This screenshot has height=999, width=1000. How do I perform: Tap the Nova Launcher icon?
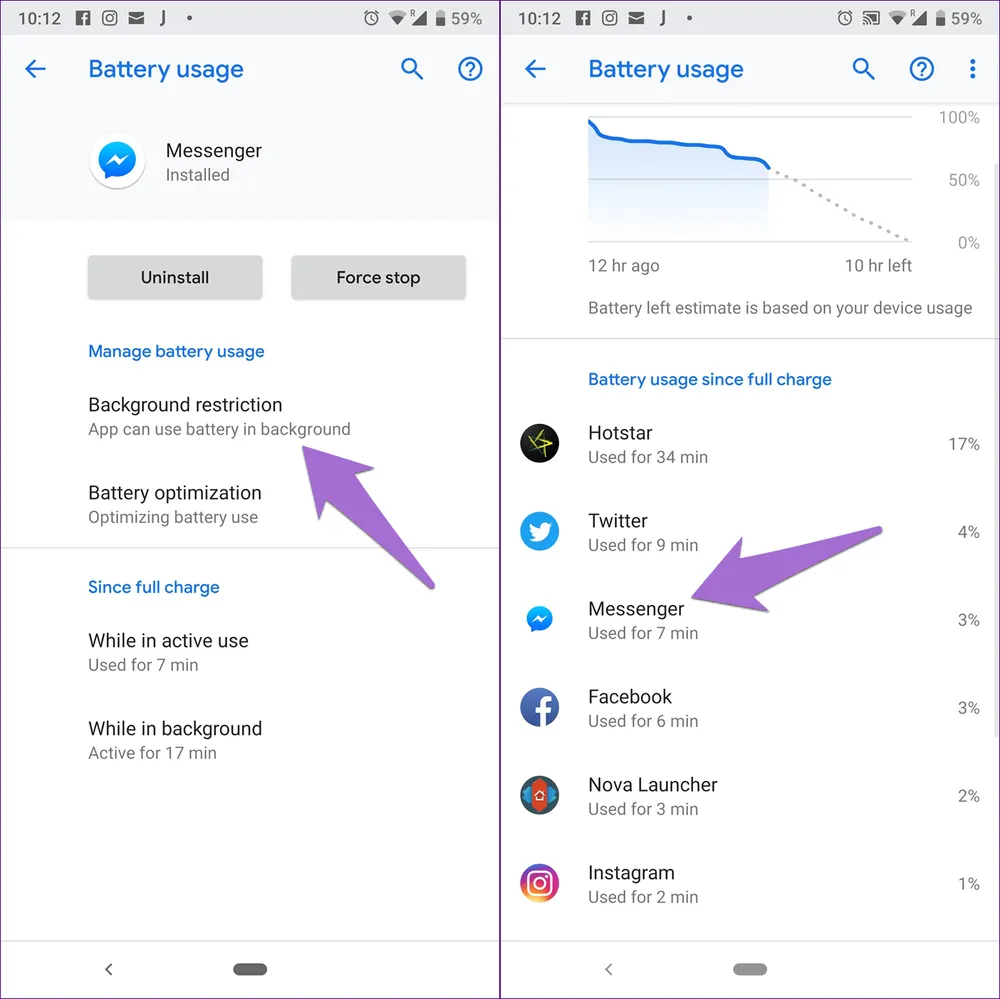click(x=540, y=796)
